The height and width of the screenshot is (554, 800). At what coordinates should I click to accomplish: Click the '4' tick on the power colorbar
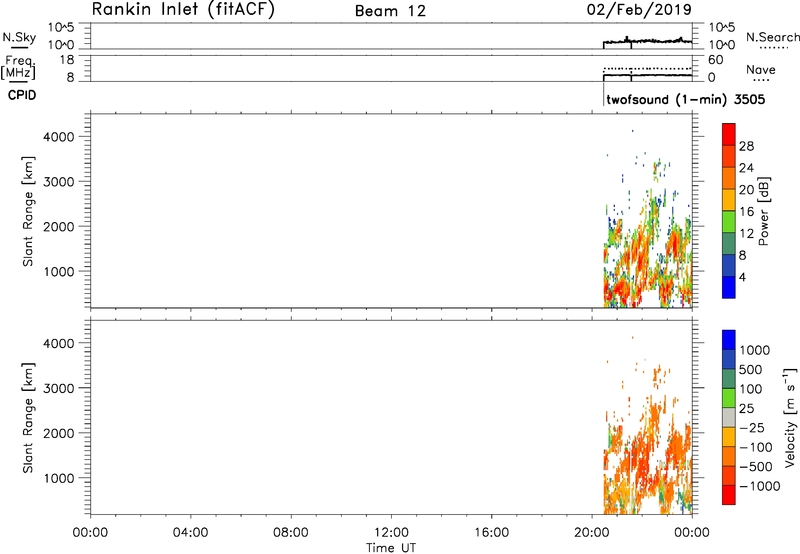click(742, 277)
